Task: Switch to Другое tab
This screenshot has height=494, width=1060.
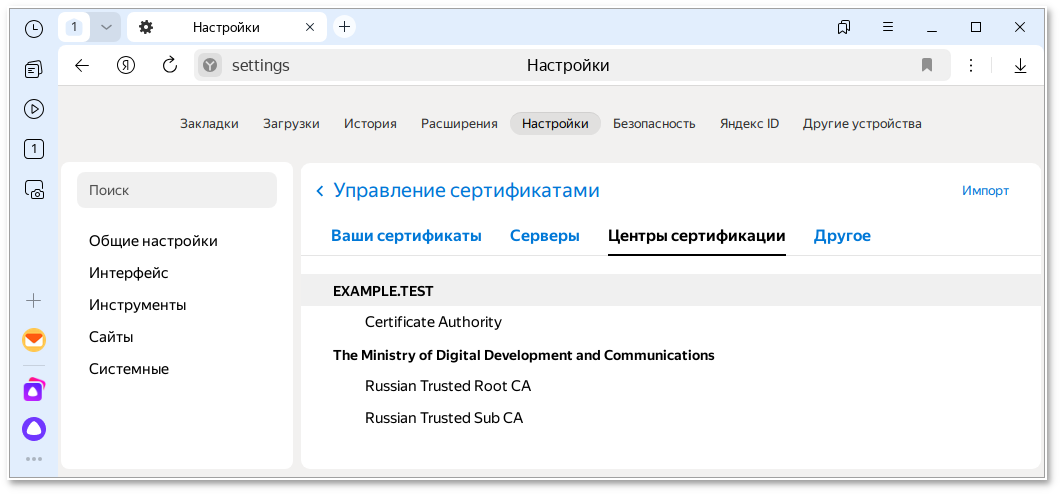Action: pyautogui.click(x=842, y=236)
